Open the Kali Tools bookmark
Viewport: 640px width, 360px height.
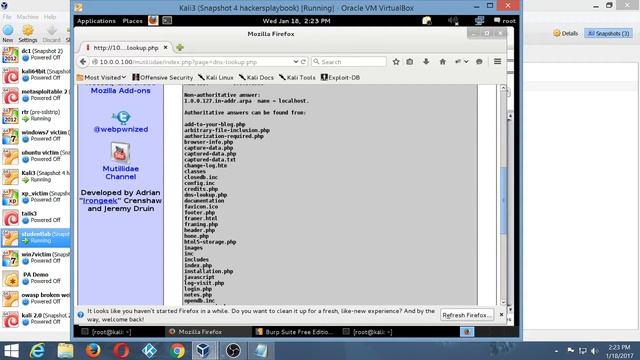click(297, 77)
